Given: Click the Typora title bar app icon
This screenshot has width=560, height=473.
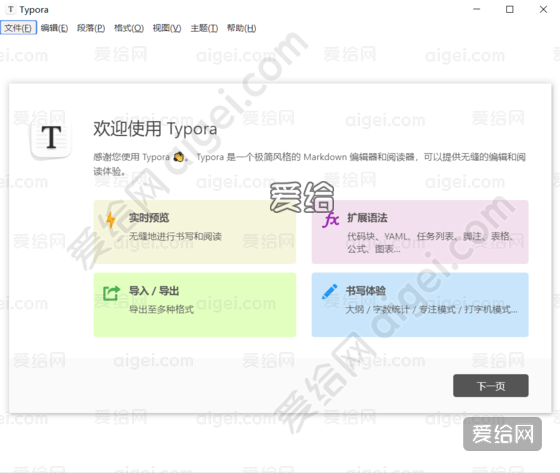Looking at the screenshot, I should [x=11, y=9].
